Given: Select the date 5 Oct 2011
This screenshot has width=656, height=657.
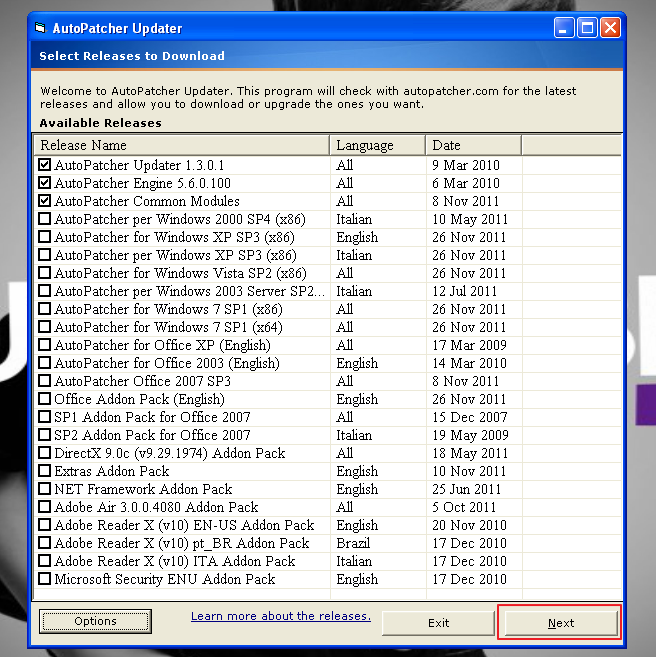Looking at the screenshot, I should 464,507.
